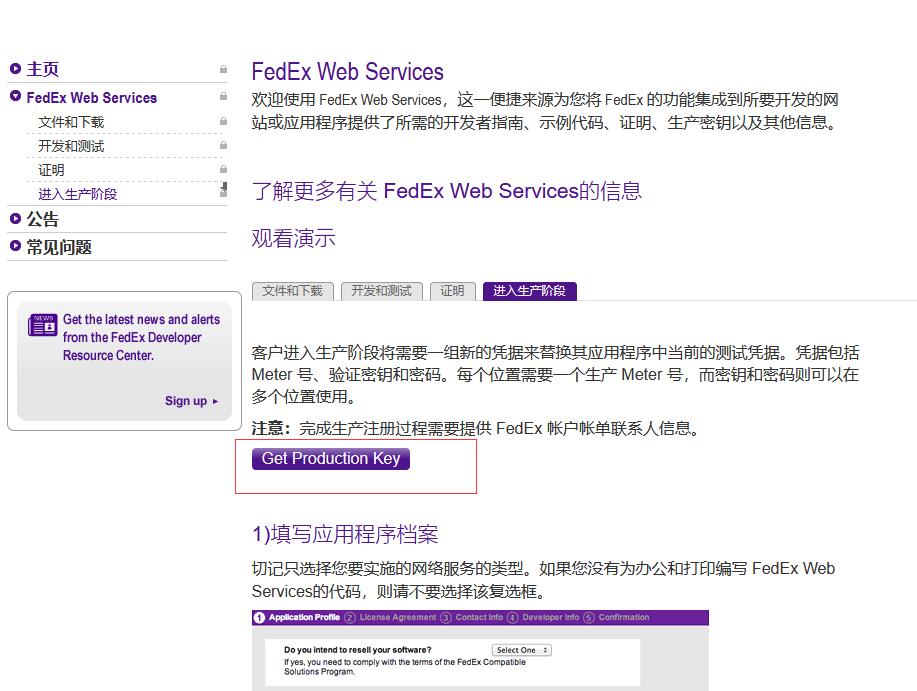This screenshot has height=691, width=917.
Task: Click the lock icon beside 开发和测试
Action: (223, 145)
